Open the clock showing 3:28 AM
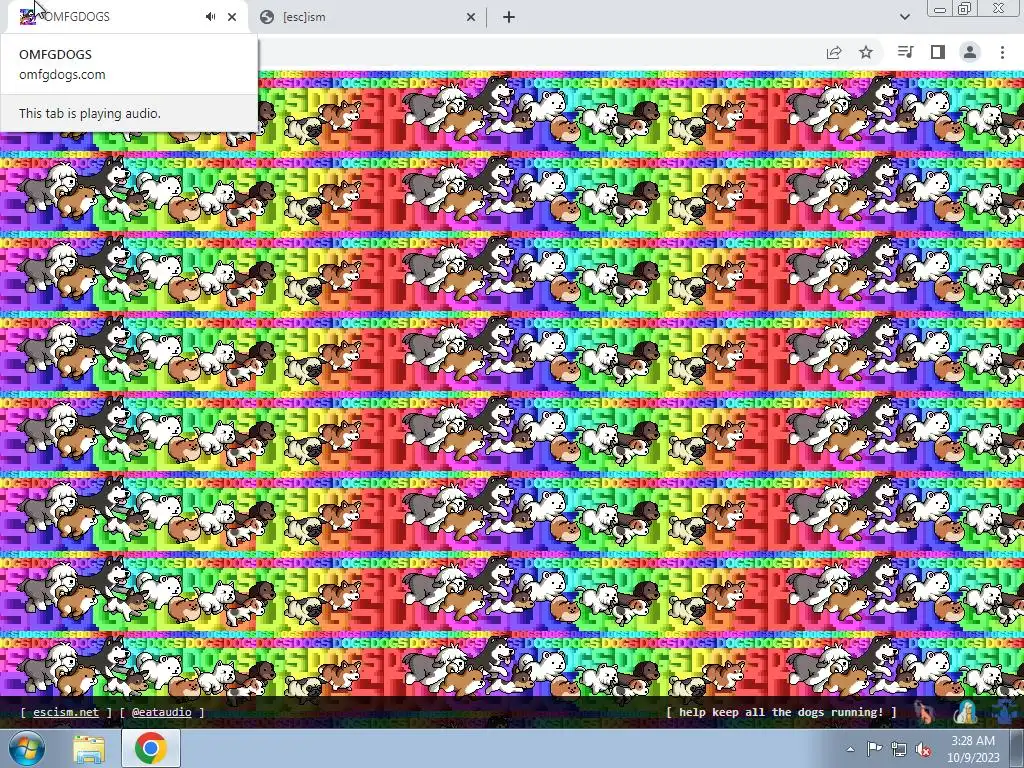 pyautogui.click(x=973, y=749)
